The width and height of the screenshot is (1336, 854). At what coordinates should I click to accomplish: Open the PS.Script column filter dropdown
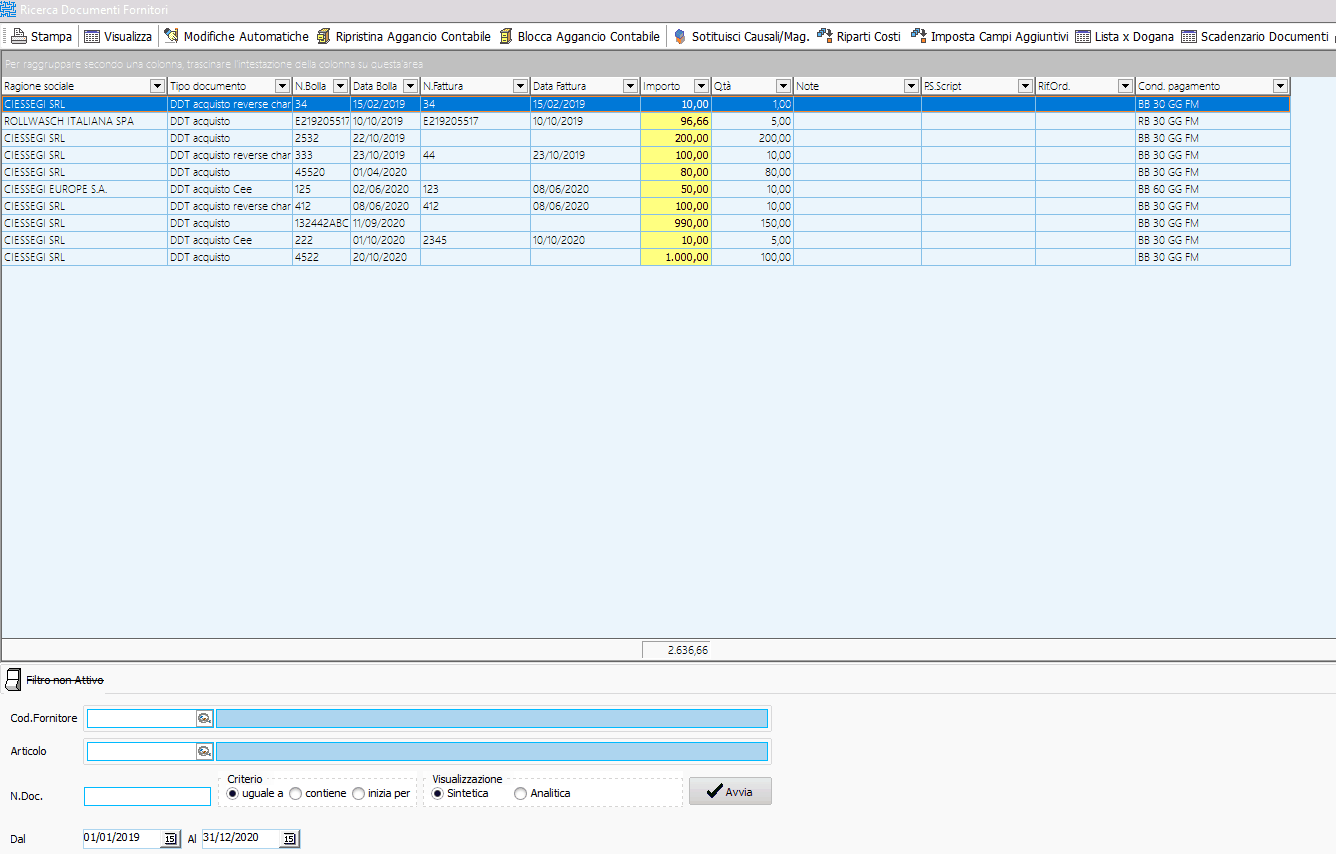[1025, 86]
